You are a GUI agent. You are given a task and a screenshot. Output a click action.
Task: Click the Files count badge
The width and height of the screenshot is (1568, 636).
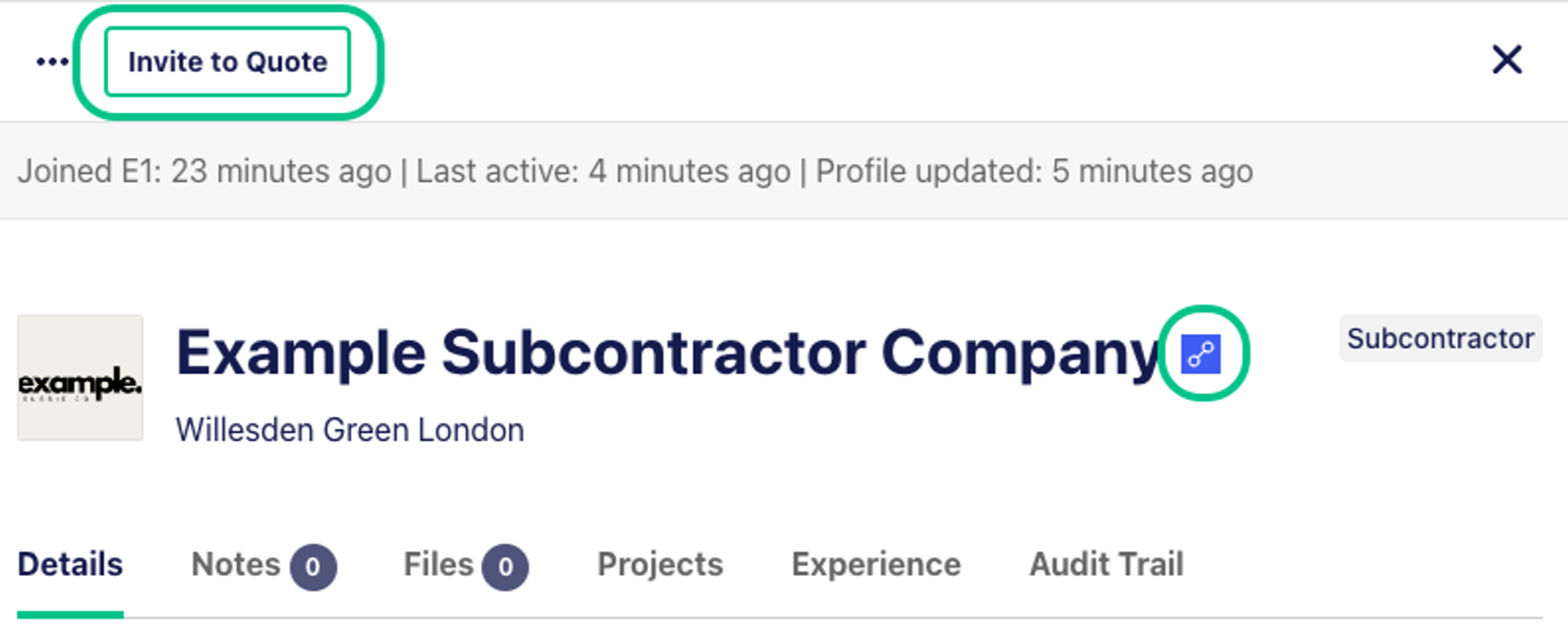click(505, 566)
